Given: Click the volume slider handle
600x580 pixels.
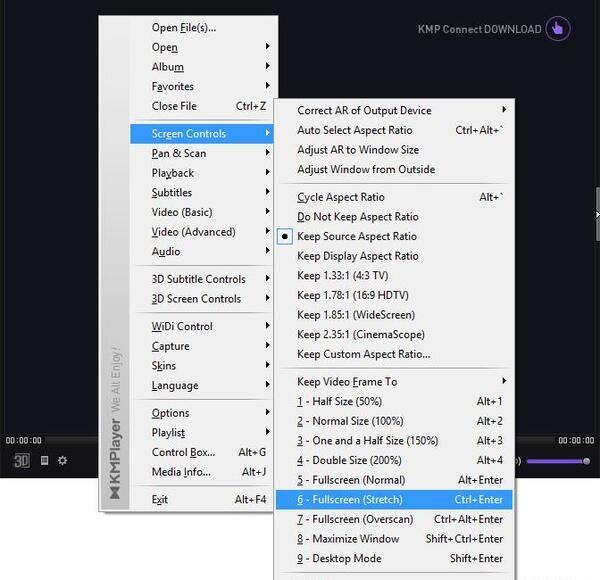Looking at the screenshot, I should tap(586, 461).
